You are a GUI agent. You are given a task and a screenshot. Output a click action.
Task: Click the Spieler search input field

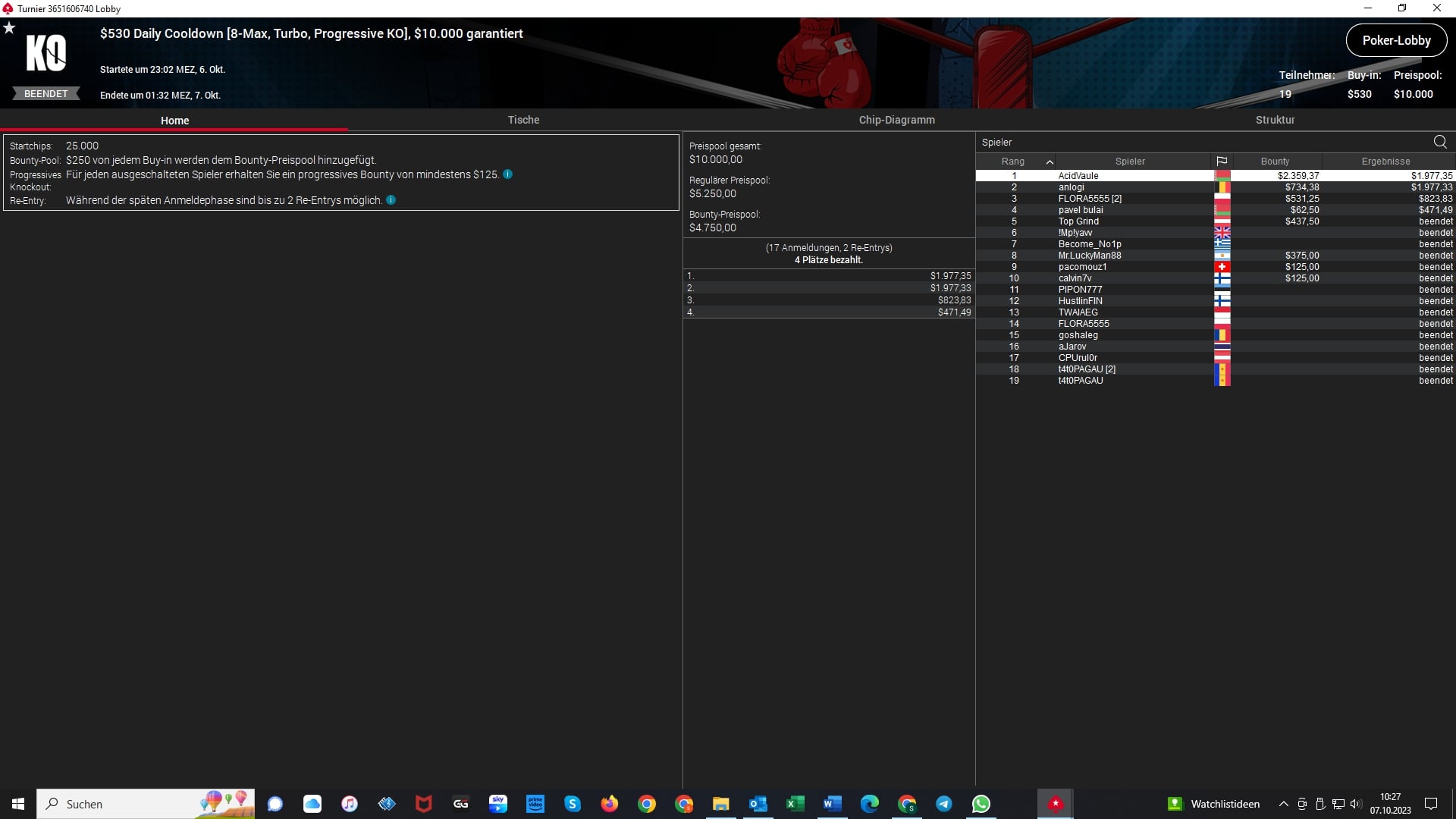point(1198,142)
